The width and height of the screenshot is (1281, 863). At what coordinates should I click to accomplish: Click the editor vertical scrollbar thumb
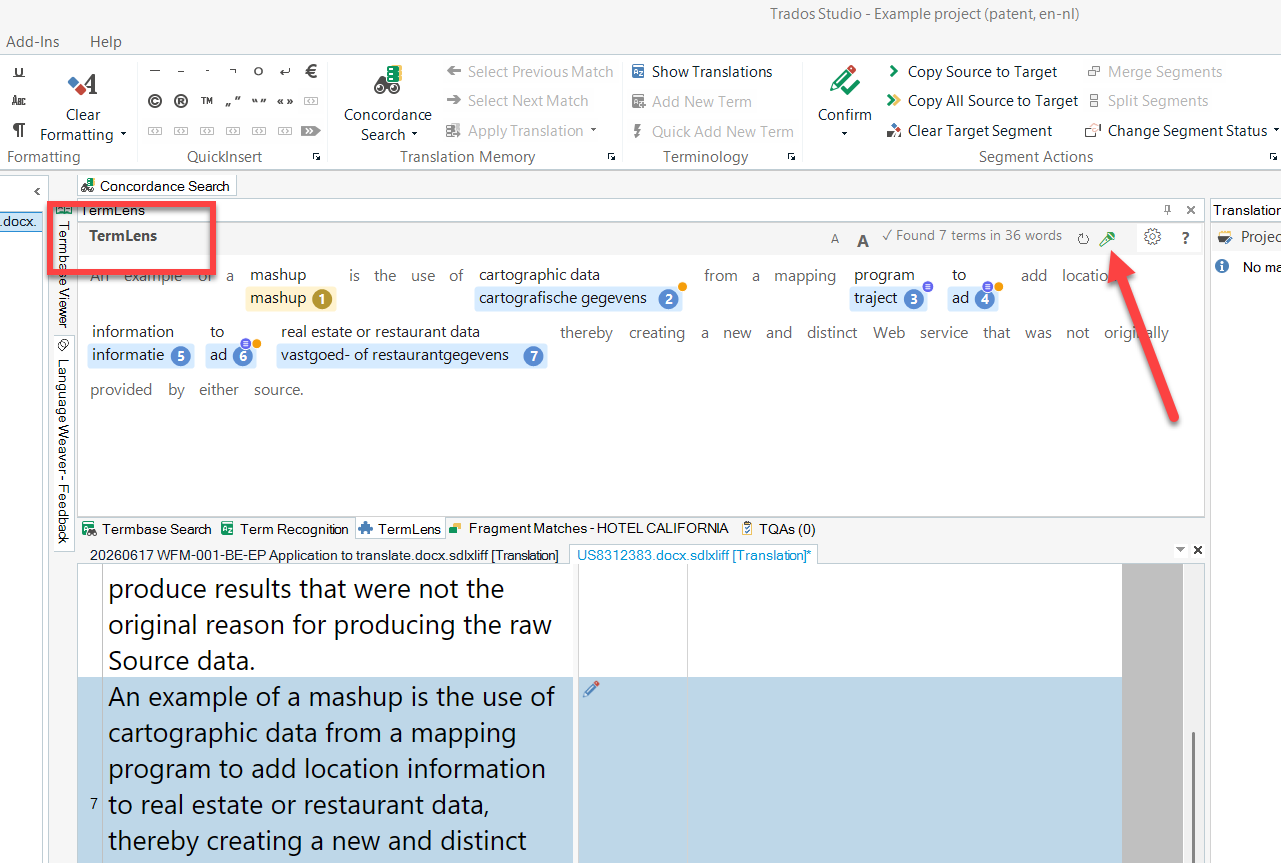(x=1192, y=796)
